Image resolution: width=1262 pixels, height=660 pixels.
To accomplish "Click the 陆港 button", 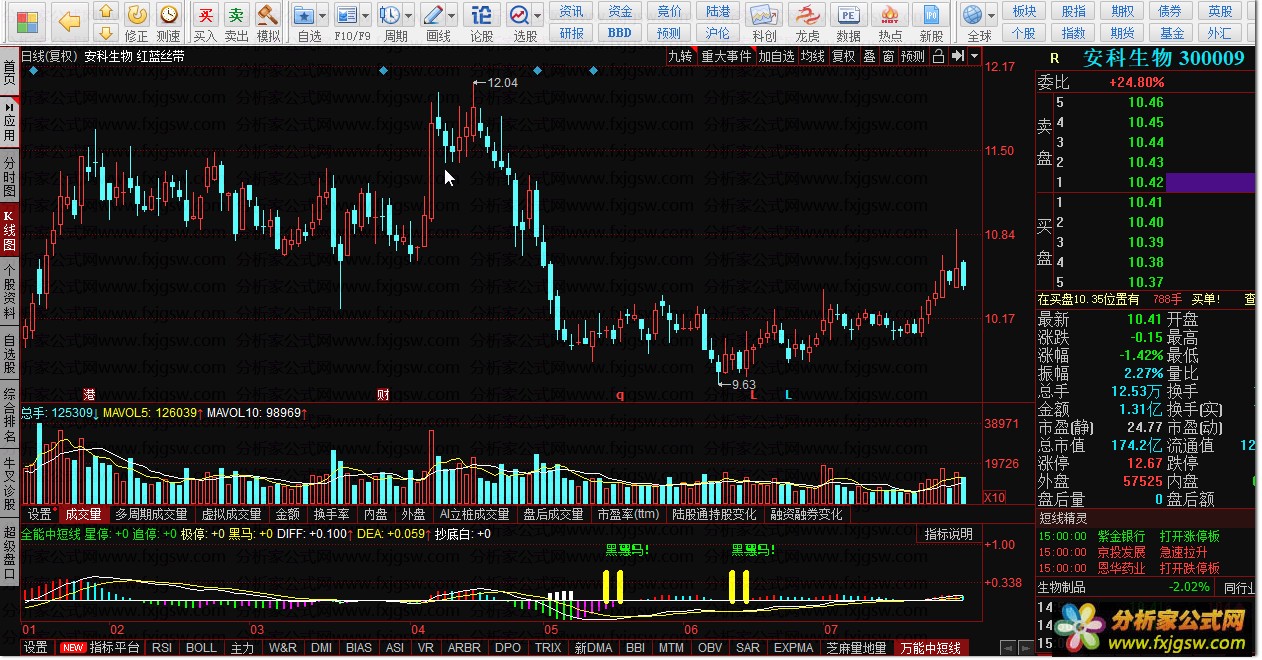I will point(718,11).
